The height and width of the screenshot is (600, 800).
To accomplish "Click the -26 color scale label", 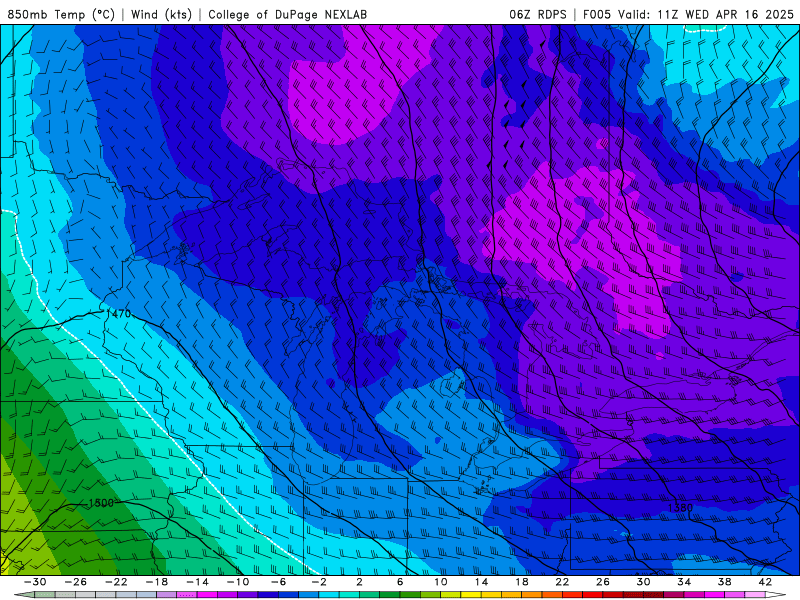I will pos(76,582).
